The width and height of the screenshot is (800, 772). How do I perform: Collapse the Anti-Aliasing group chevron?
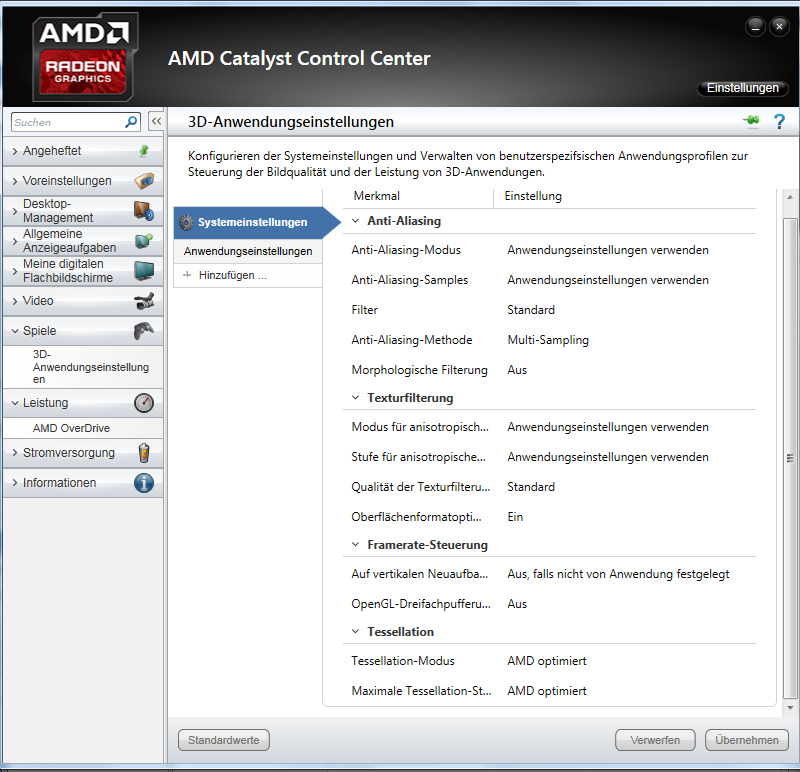356,221
